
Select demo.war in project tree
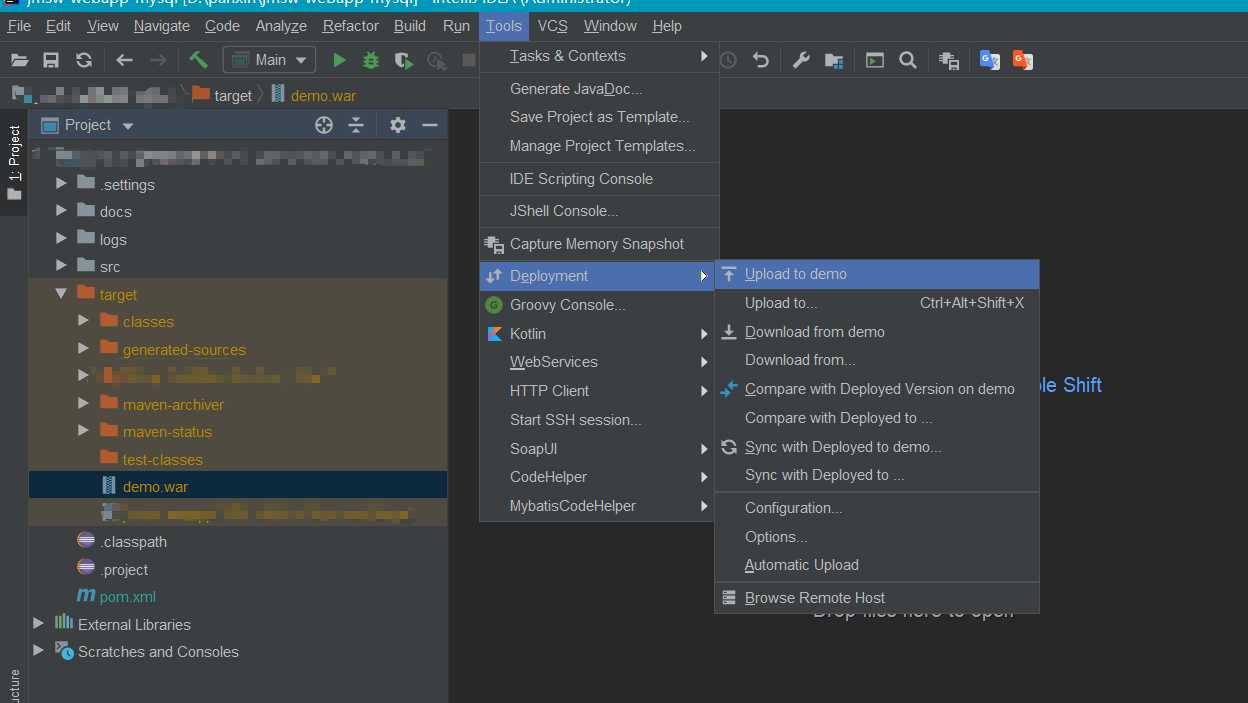(x=238, y=486)
